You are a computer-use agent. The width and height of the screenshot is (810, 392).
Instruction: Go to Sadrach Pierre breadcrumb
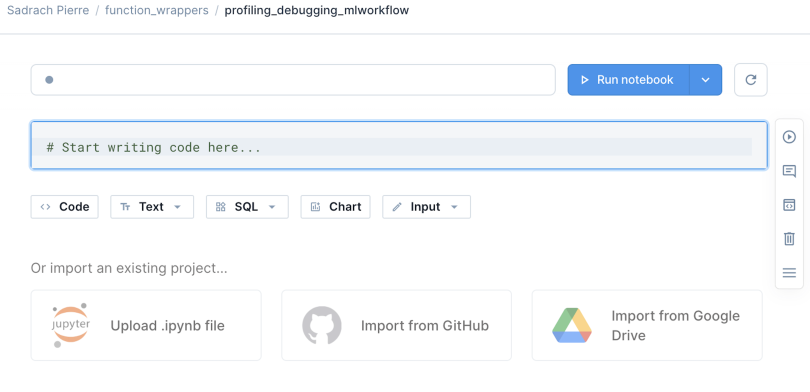(x=48, y=10)
